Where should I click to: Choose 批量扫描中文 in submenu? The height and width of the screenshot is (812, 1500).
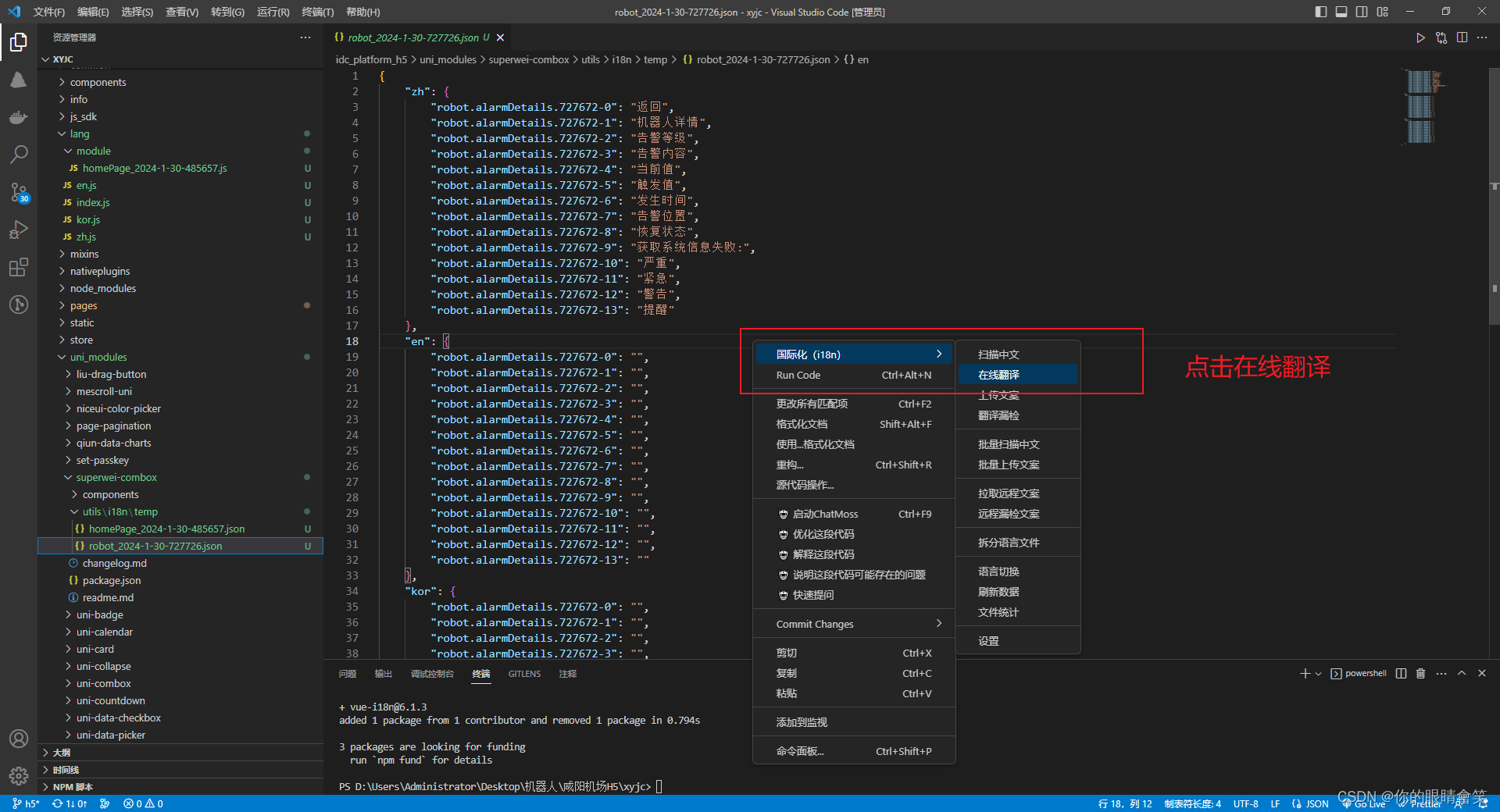(x=1017, y=444)
